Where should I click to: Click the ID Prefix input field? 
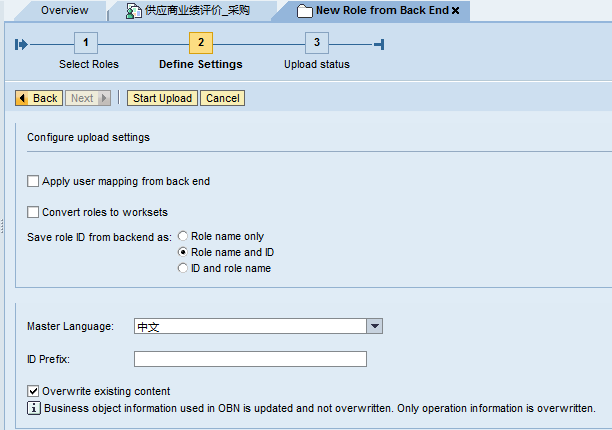(x=250, y=359)
